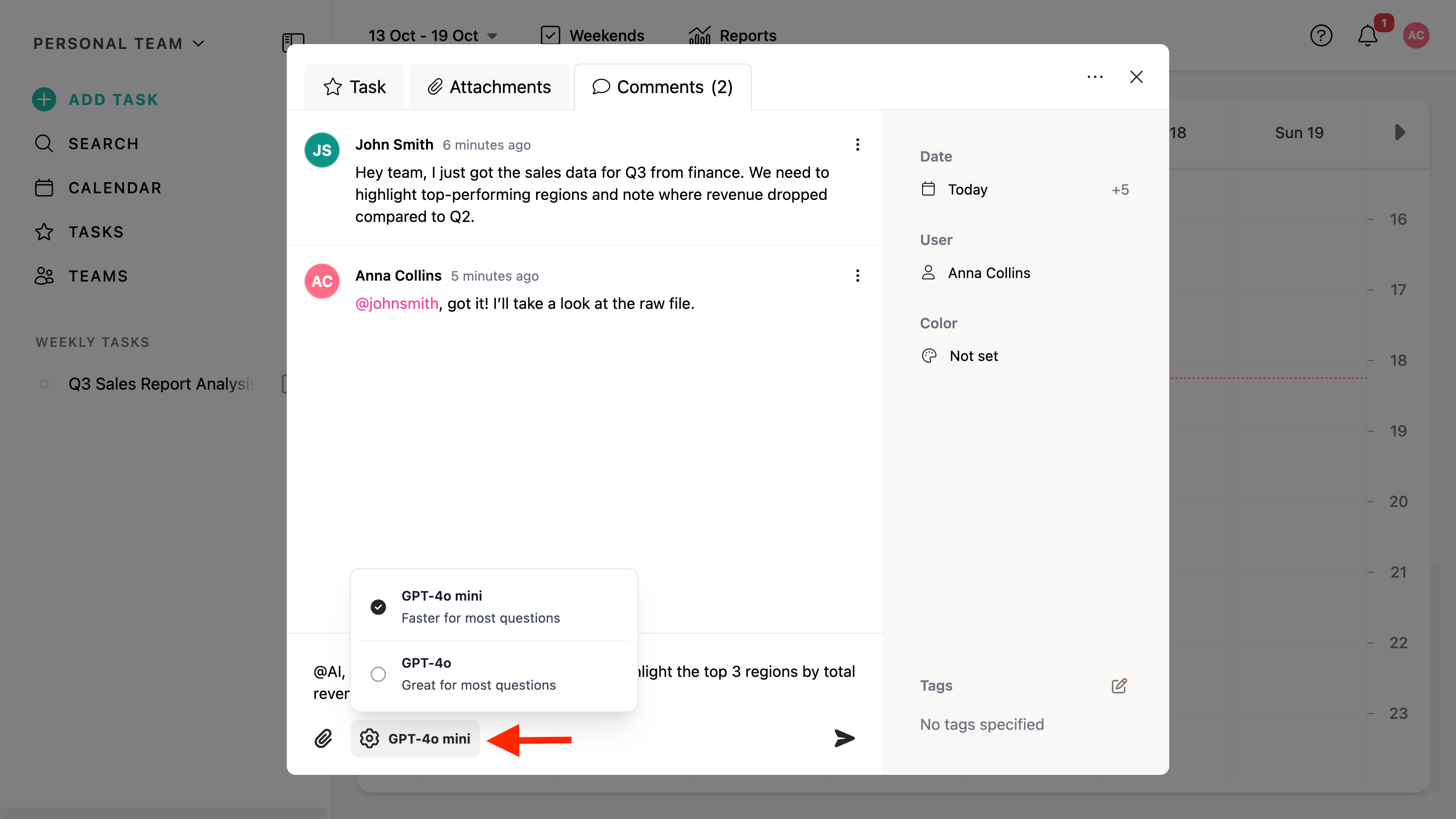The height and width of the screenshot is (819, 1456).
Task: Click the @johnsmith mention link
Action: 396,304
